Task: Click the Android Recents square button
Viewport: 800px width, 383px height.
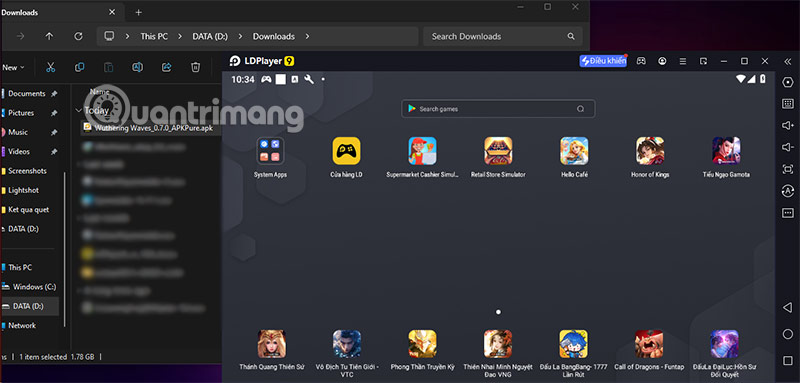Action: click(x=788, y=361)
